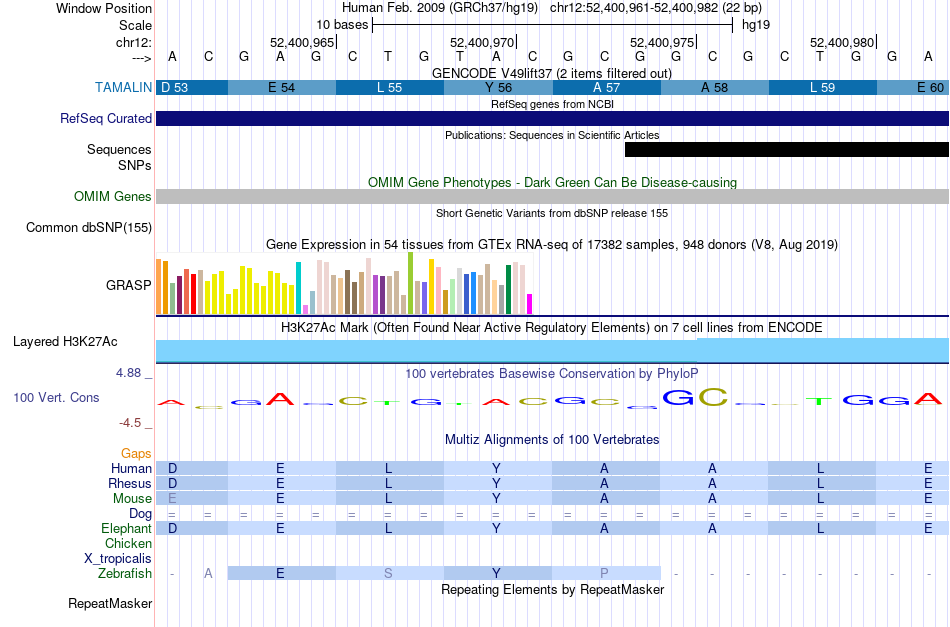
Task: Select the Human species row label
Action: [131, 468]
